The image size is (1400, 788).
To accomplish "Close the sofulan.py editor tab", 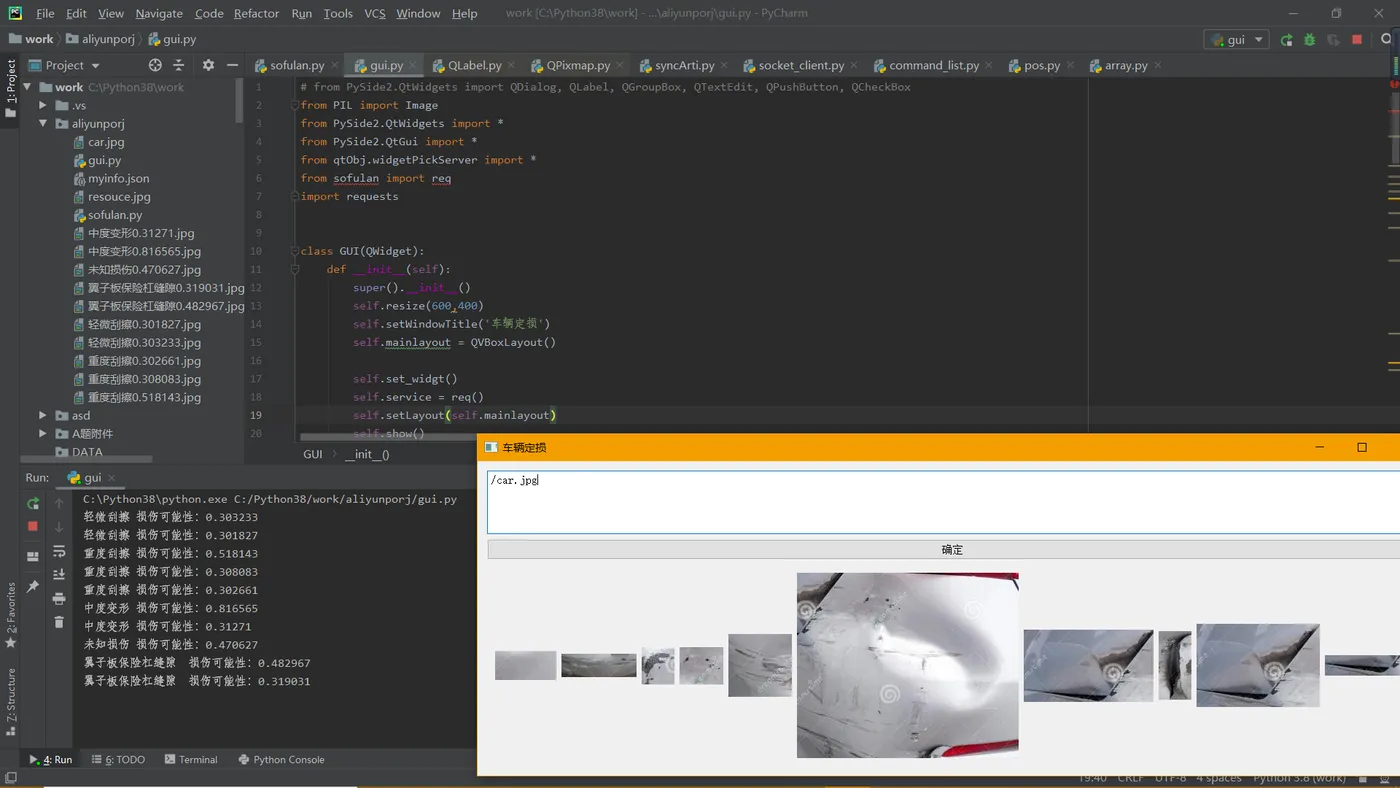I will (335, 66).
